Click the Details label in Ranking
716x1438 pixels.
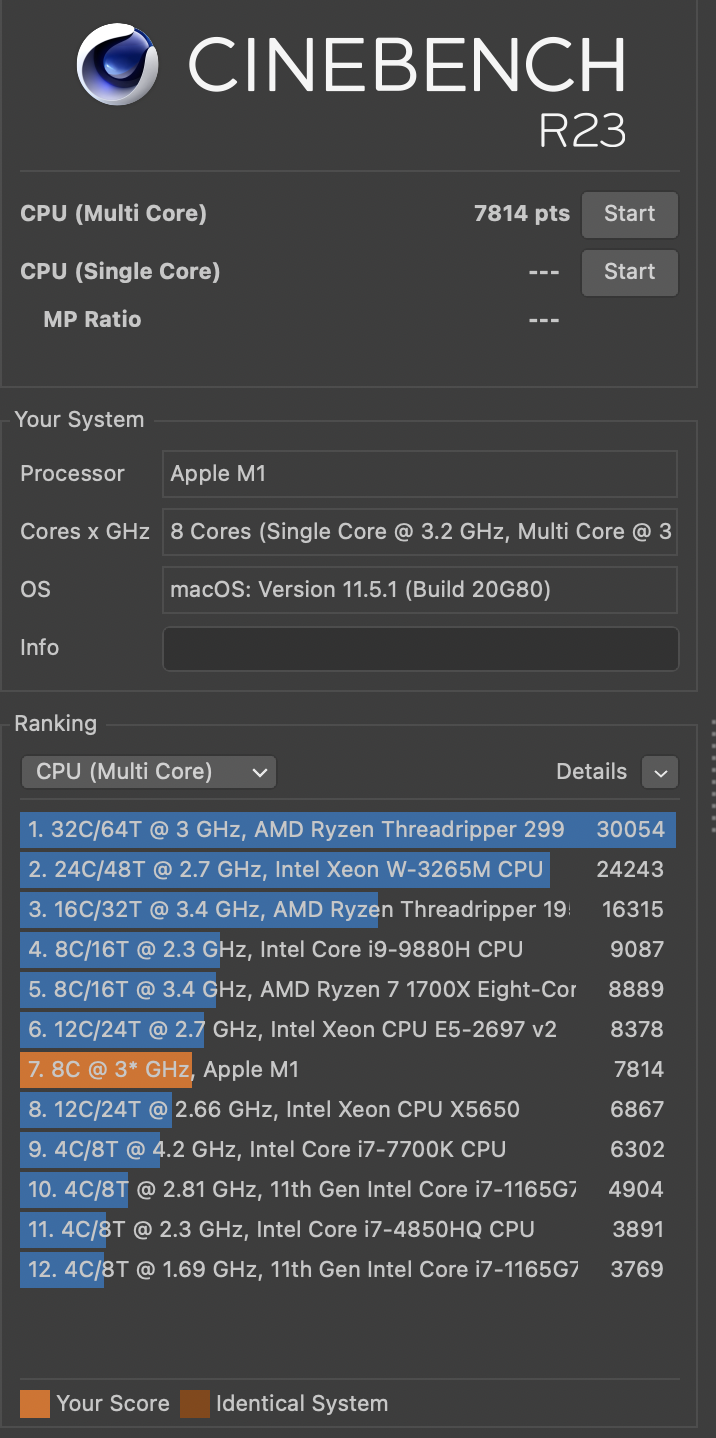(591, 772)
